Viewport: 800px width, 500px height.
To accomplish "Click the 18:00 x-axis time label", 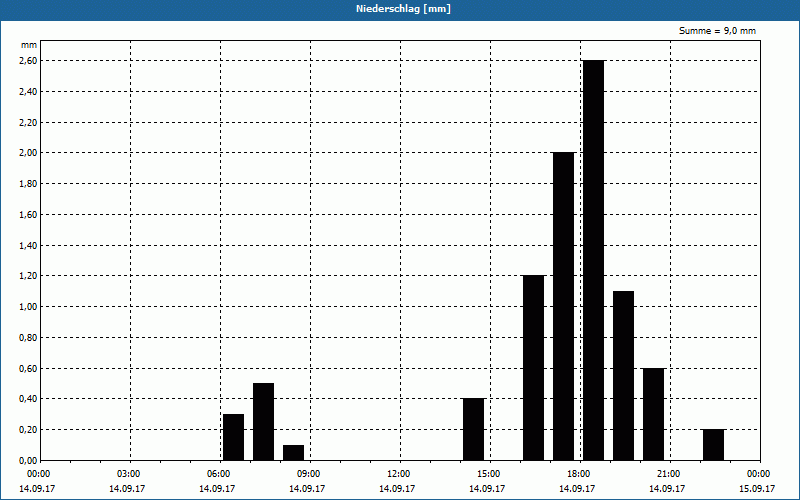I will tap(579, 474).
